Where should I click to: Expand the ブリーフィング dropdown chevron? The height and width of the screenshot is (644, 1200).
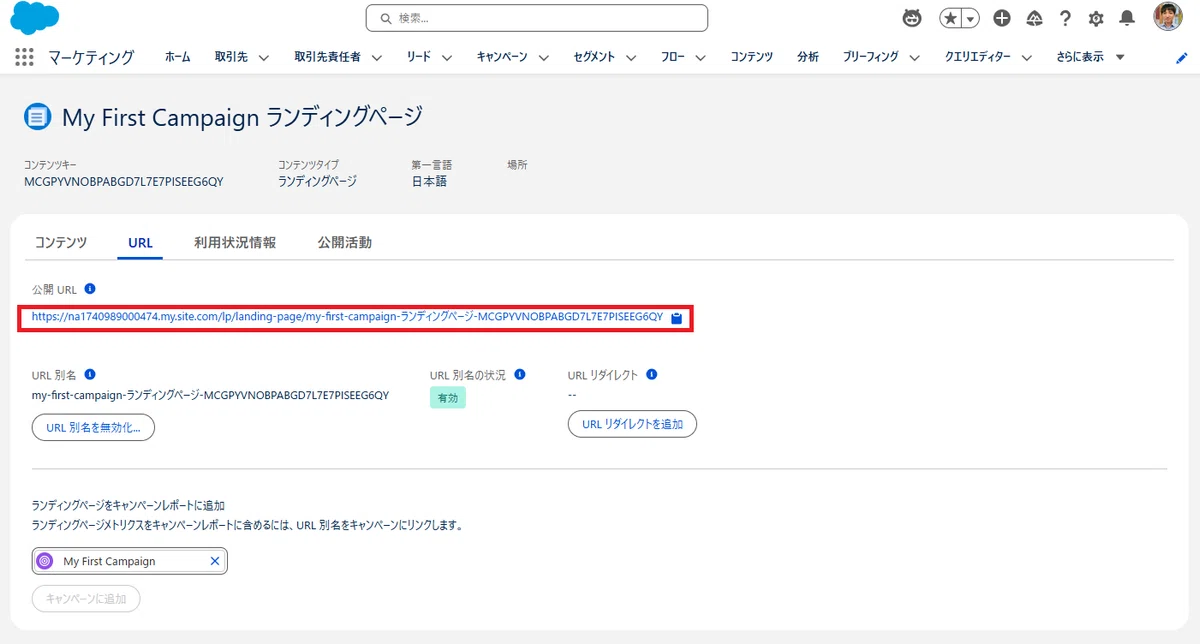click(915, 58)
